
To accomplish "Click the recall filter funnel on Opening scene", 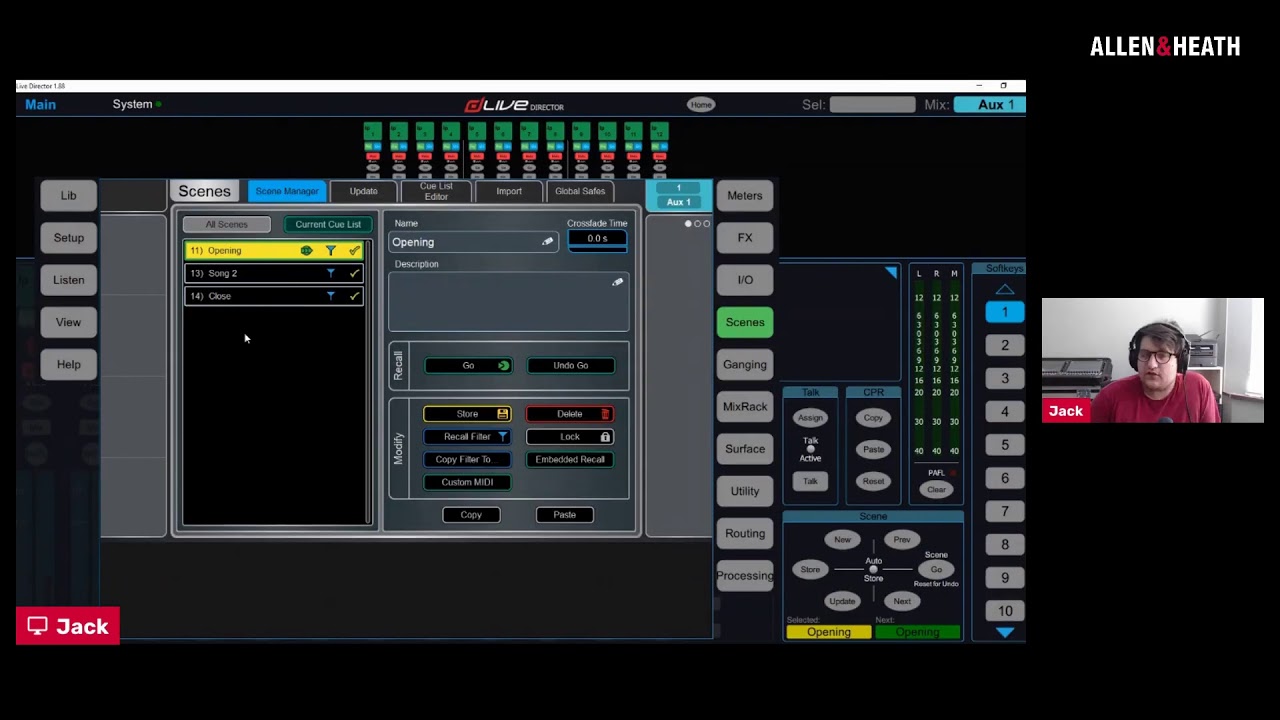I will pyautogui.click(x=331, y=251).
